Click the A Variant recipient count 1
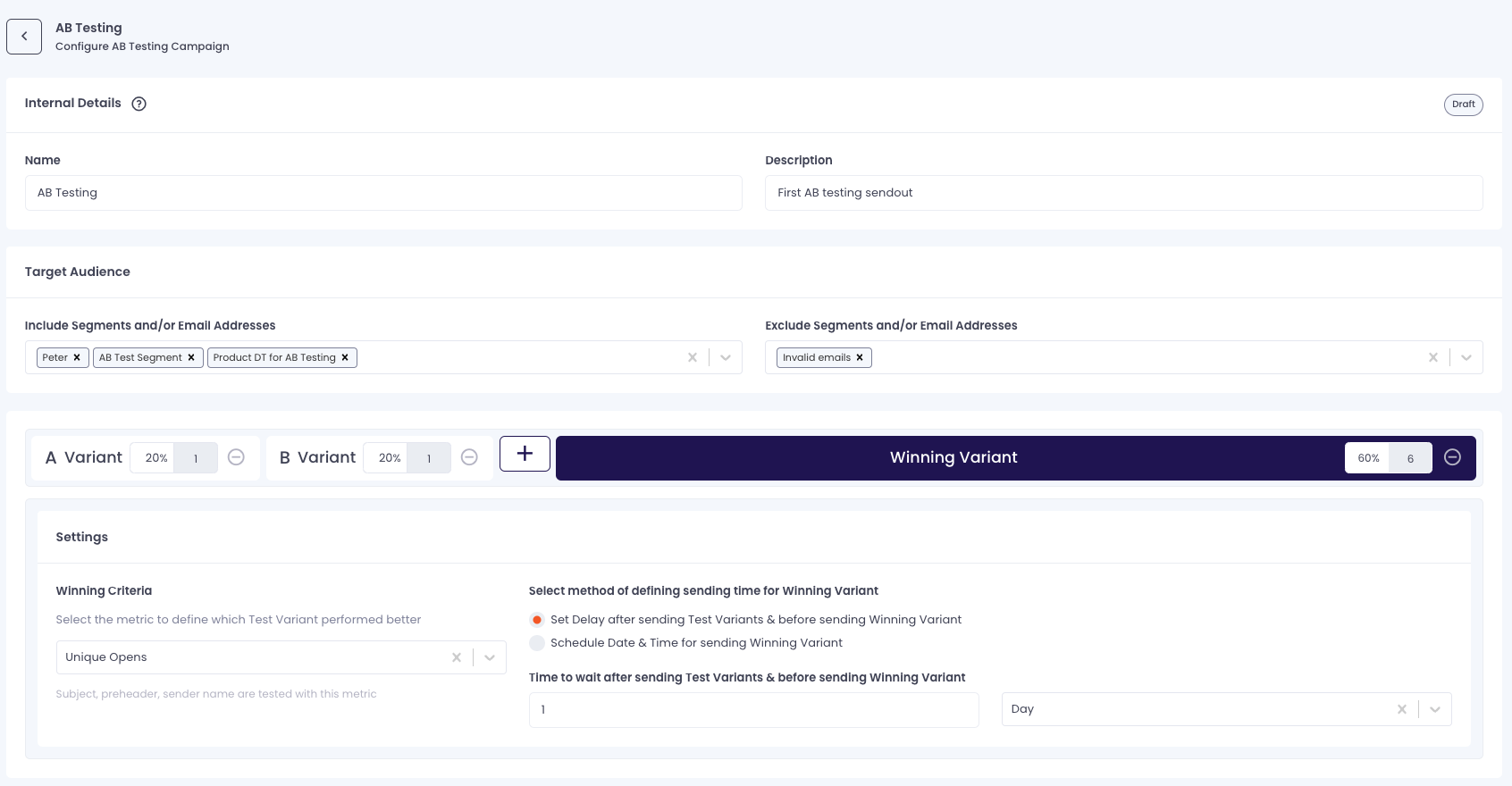The height and width of the screenshot is (786, 1512). coord(196,458)
